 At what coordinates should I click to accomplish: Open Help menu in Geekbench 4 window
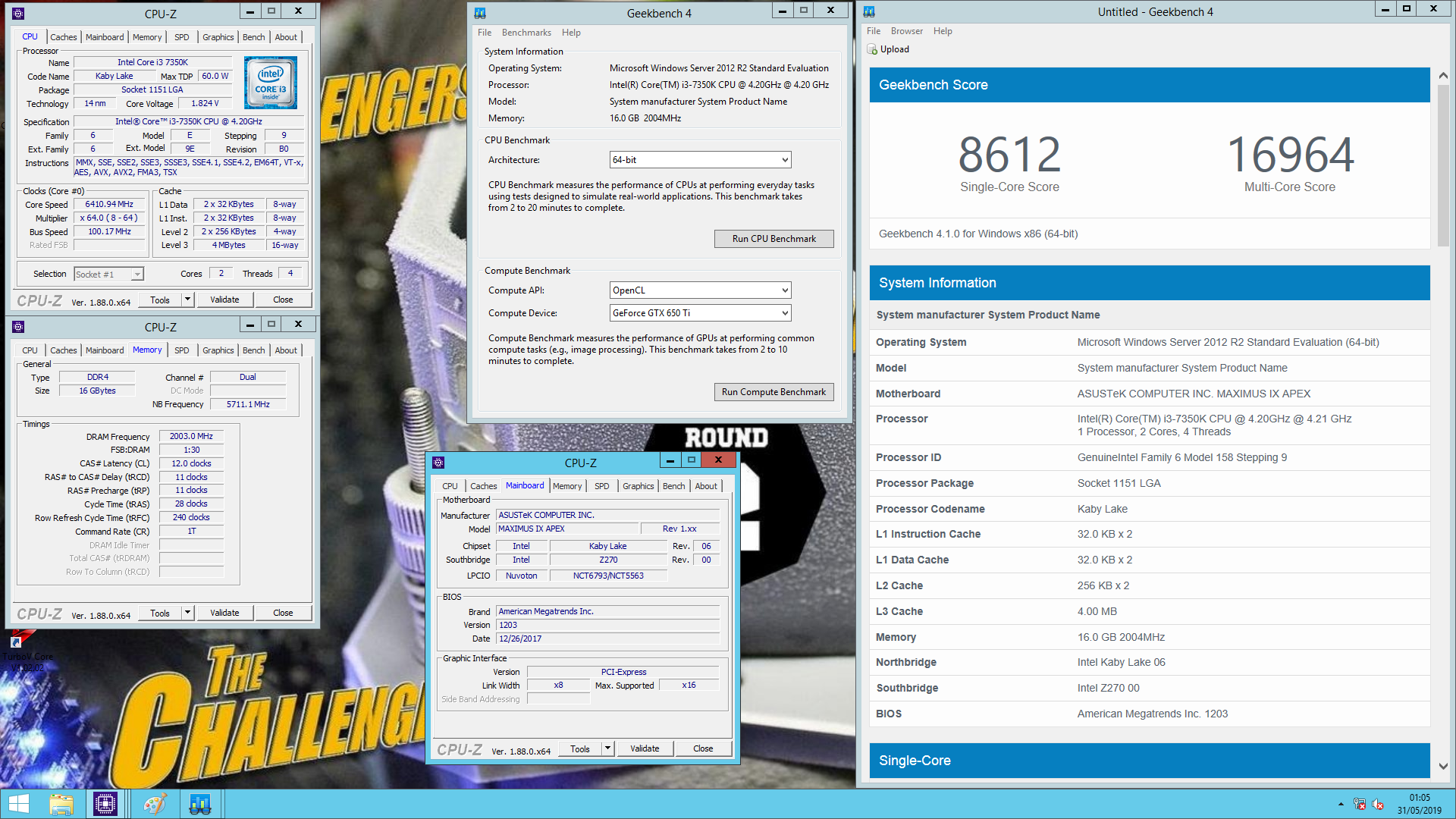point(571,33)
